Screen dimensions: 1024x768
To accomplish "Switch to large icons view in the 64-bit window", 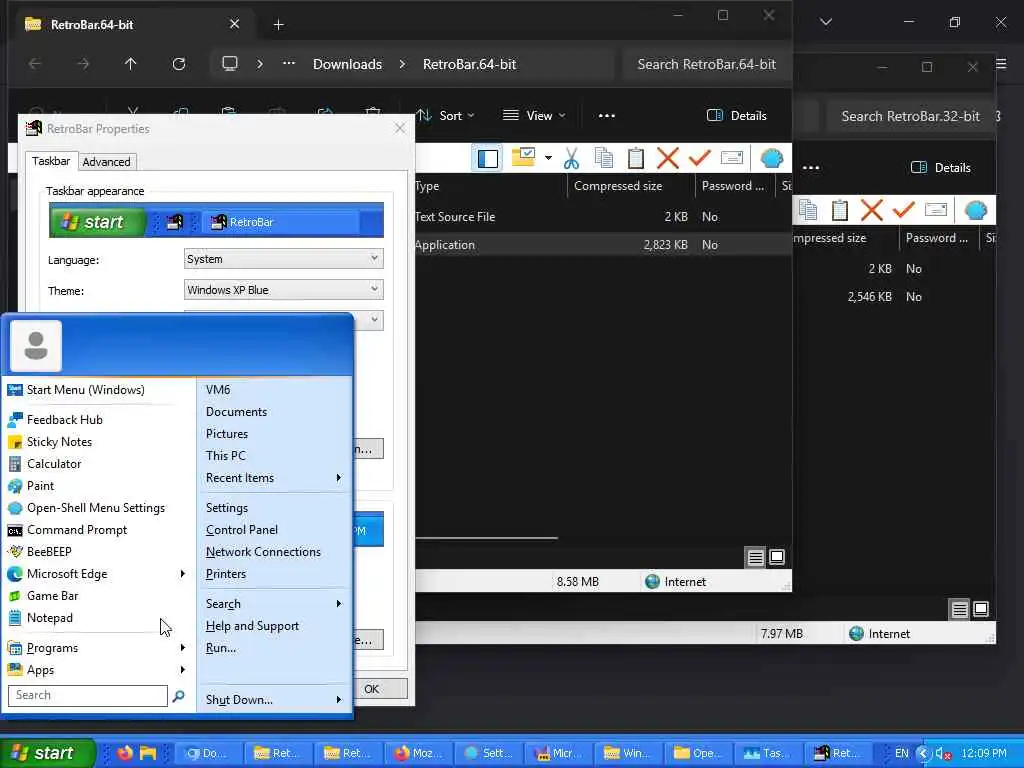I will (x=776, y=557).
